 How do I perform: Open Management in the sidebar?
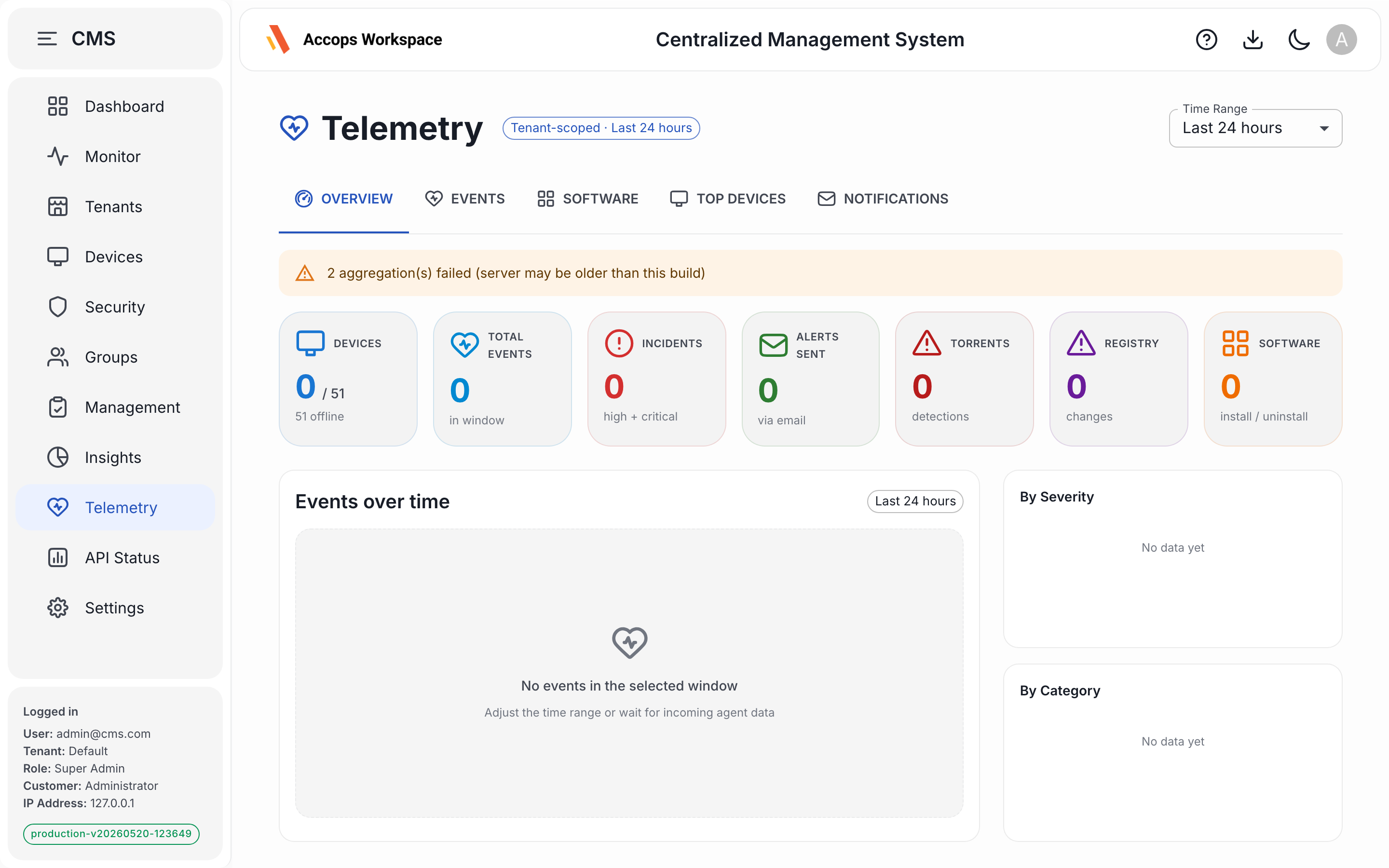click(115, 407)
